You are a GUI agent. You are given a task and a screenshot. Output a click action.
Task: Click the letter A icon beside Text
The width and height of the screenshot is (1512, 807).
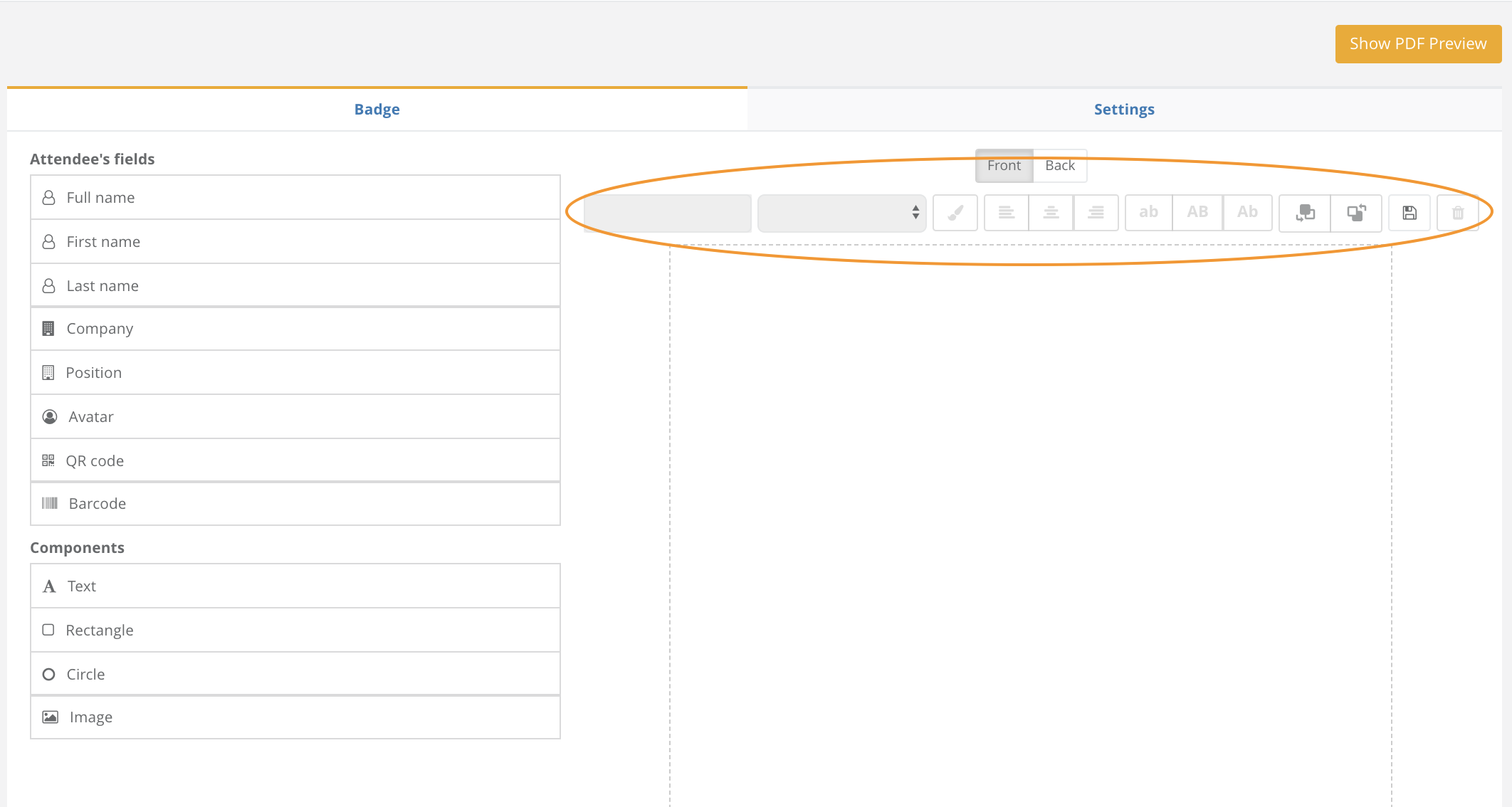(49, 586)
